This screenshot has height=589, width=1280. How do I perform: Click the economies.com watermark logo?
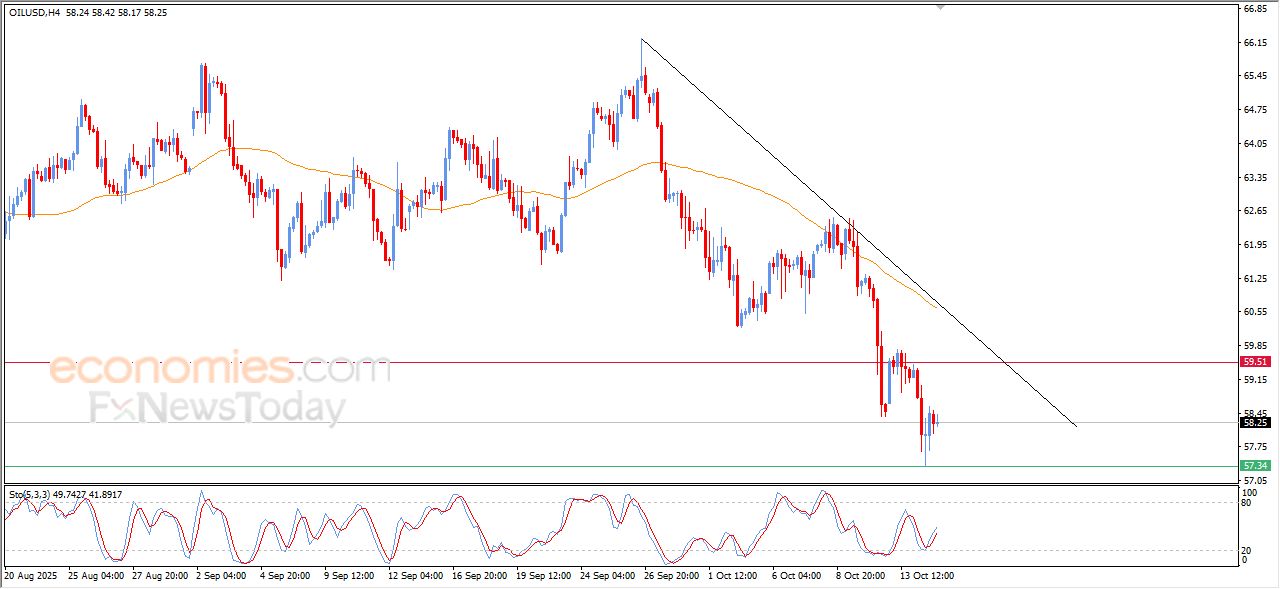pos(220,370)
